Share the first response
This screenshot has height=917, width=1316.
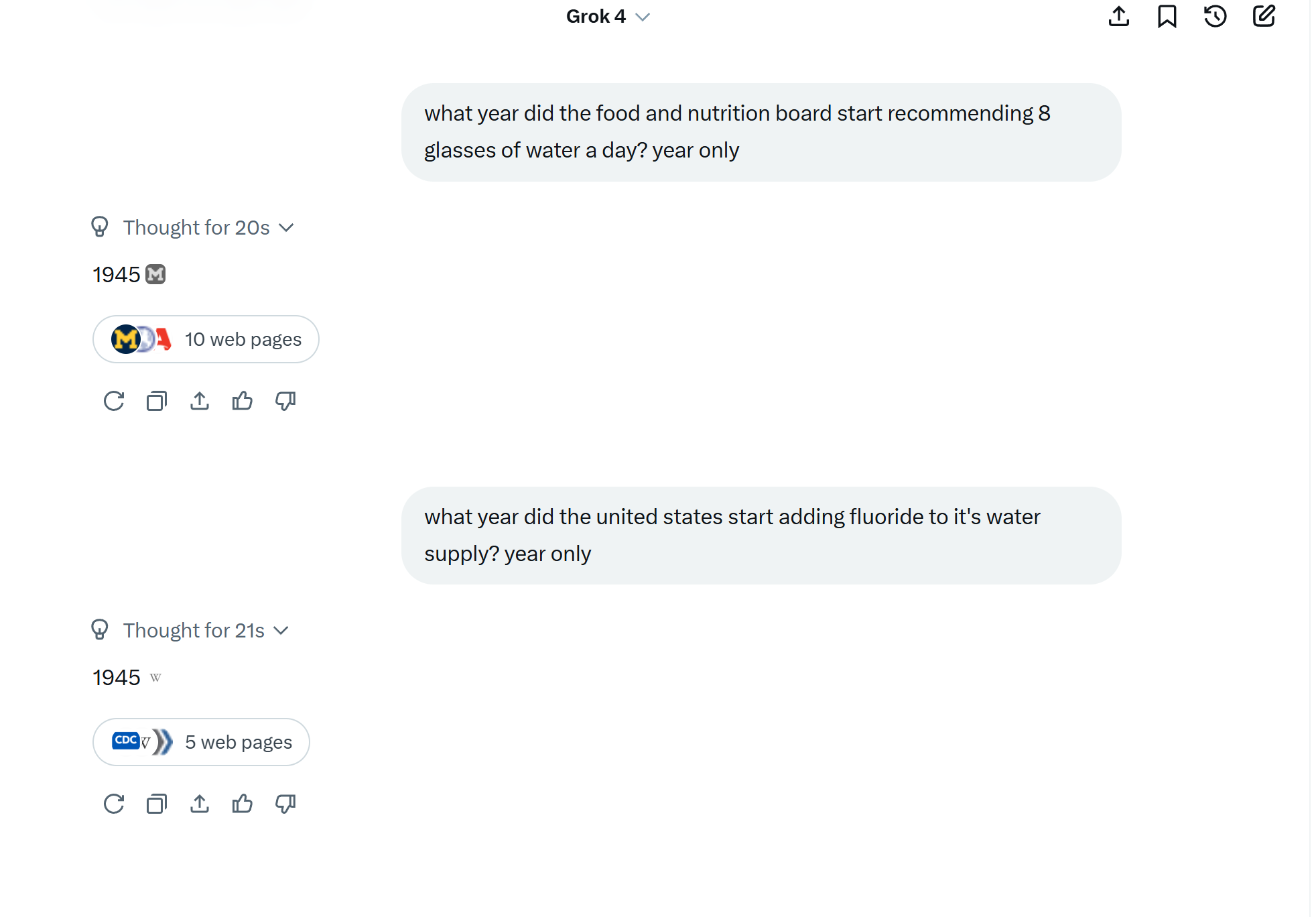pos(200,401)
